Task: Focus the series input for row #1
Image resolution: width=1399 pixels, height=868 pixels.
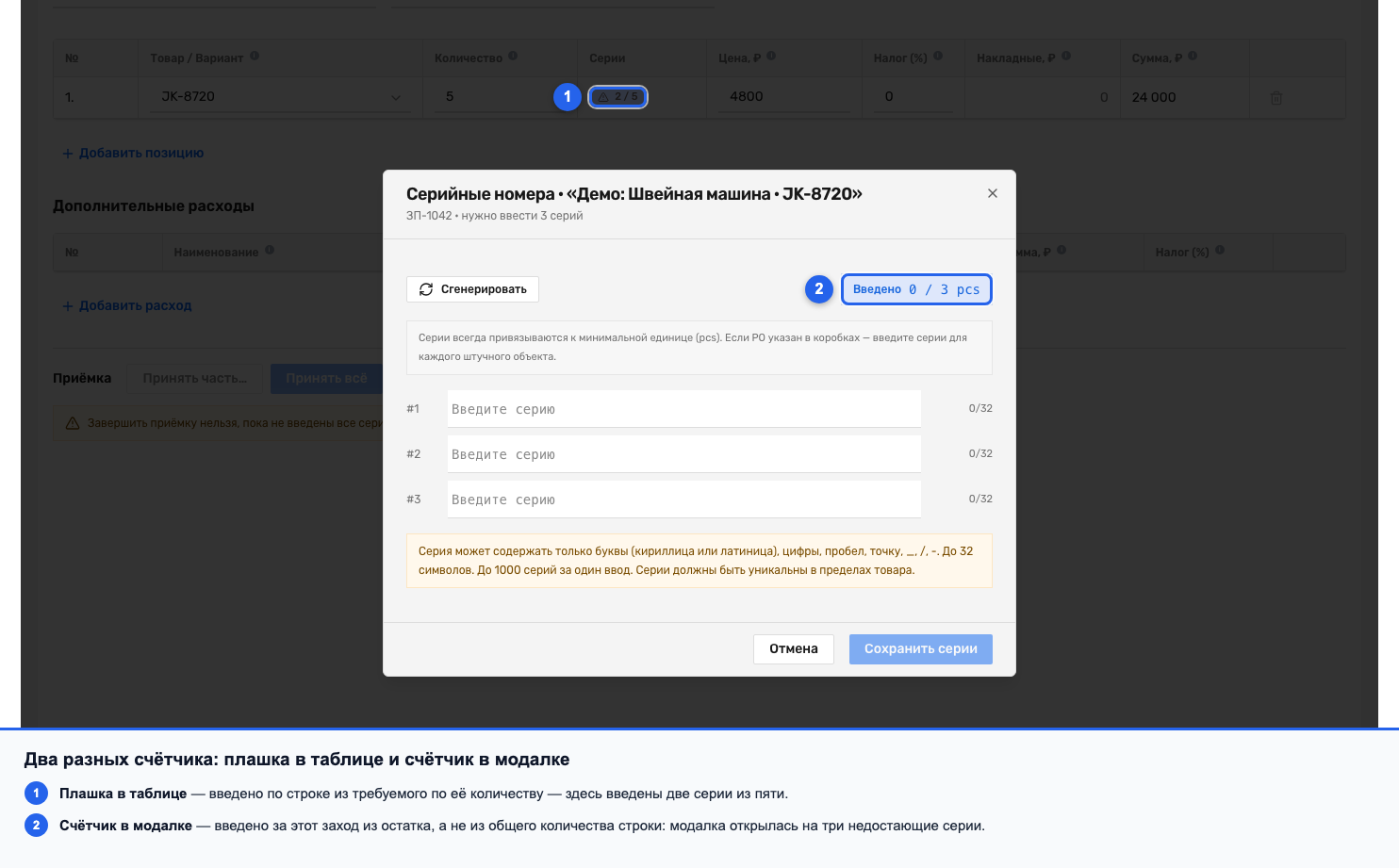Action: pos(683,409)
